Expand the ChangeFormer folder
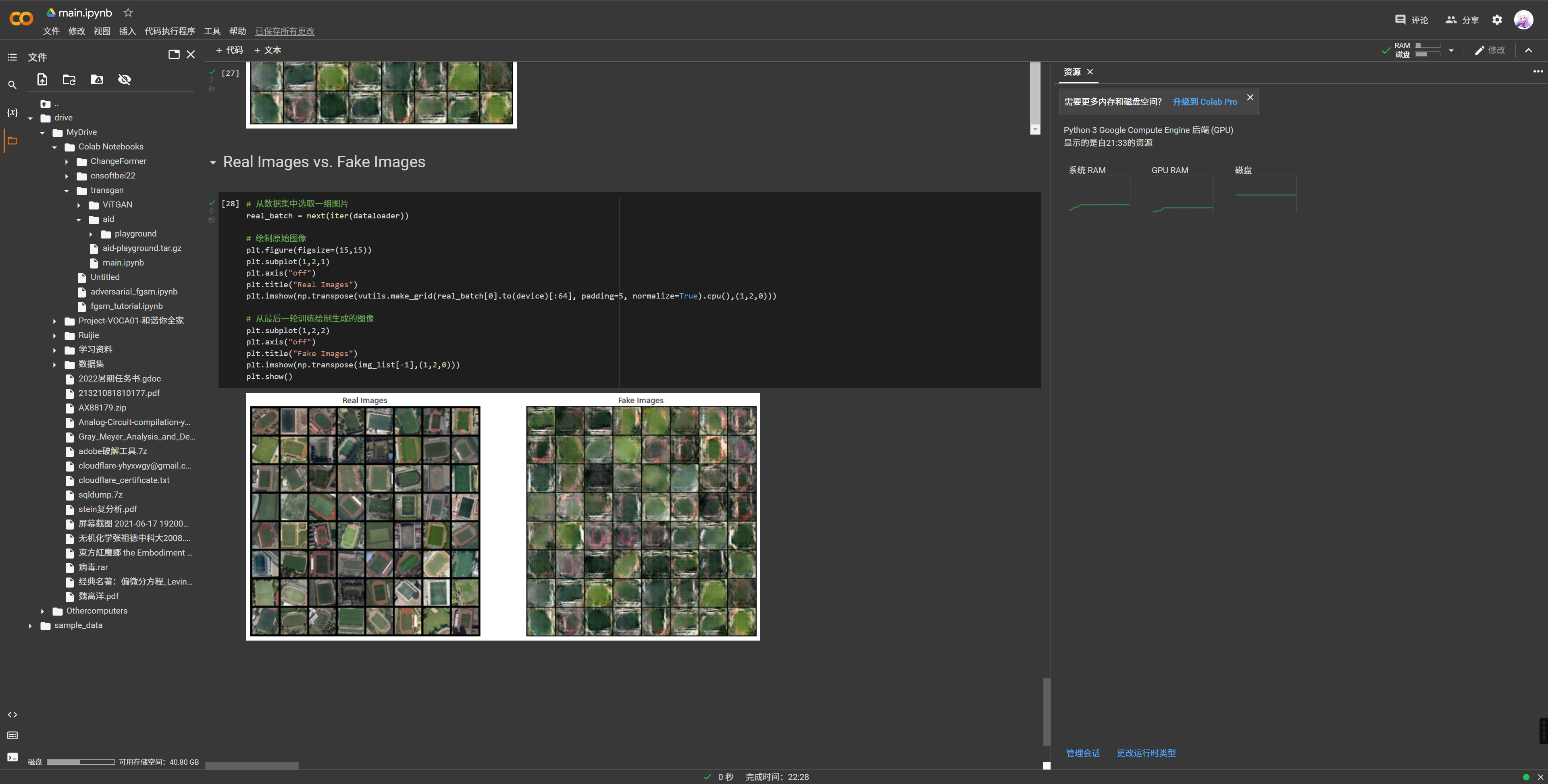 pyautogui.click(x=67, y=161)
